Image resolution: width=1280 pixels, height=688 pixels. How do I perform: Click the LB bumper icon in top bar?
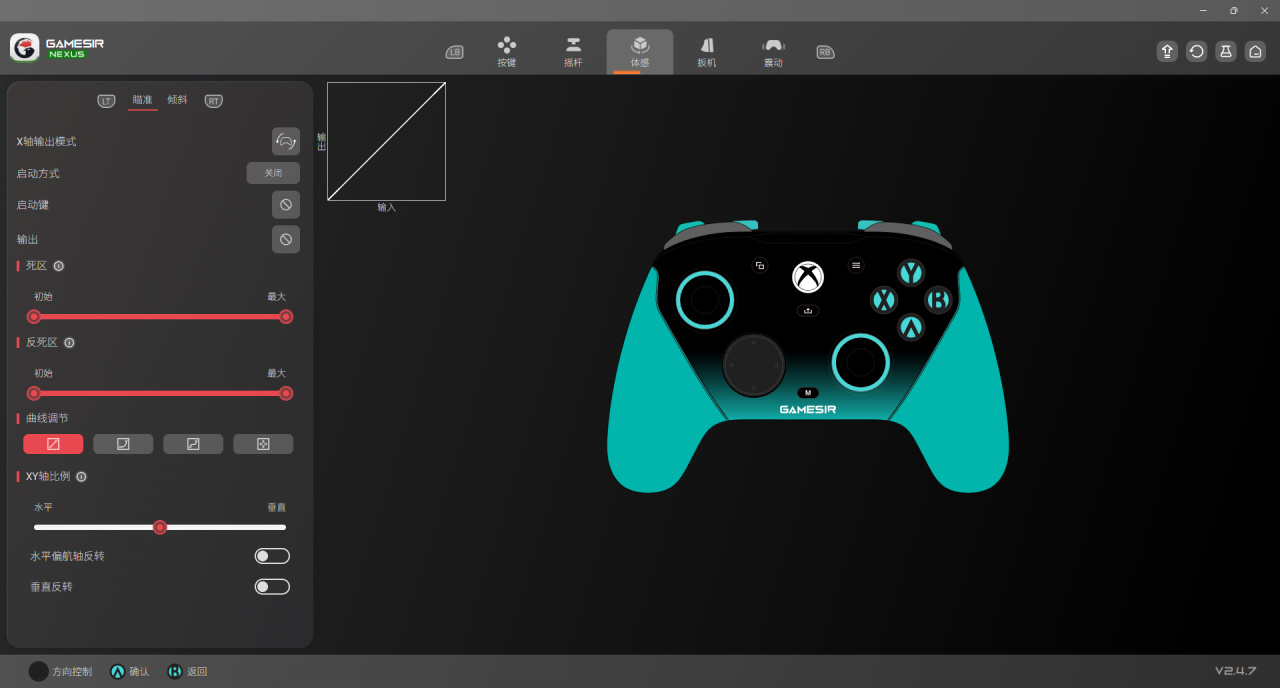[x=454, y=52]
